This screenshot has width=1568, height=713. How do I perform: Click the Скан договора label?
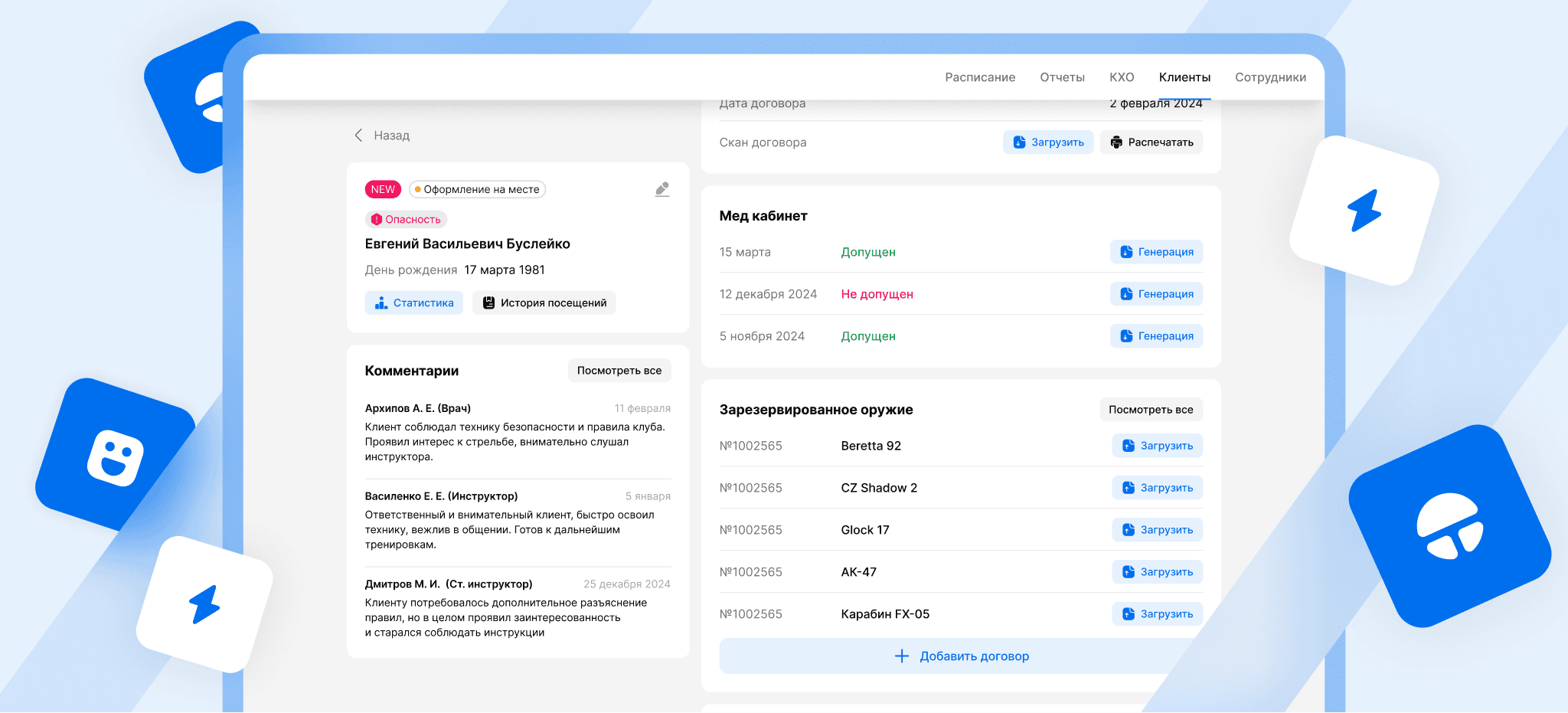coord(763,142)
